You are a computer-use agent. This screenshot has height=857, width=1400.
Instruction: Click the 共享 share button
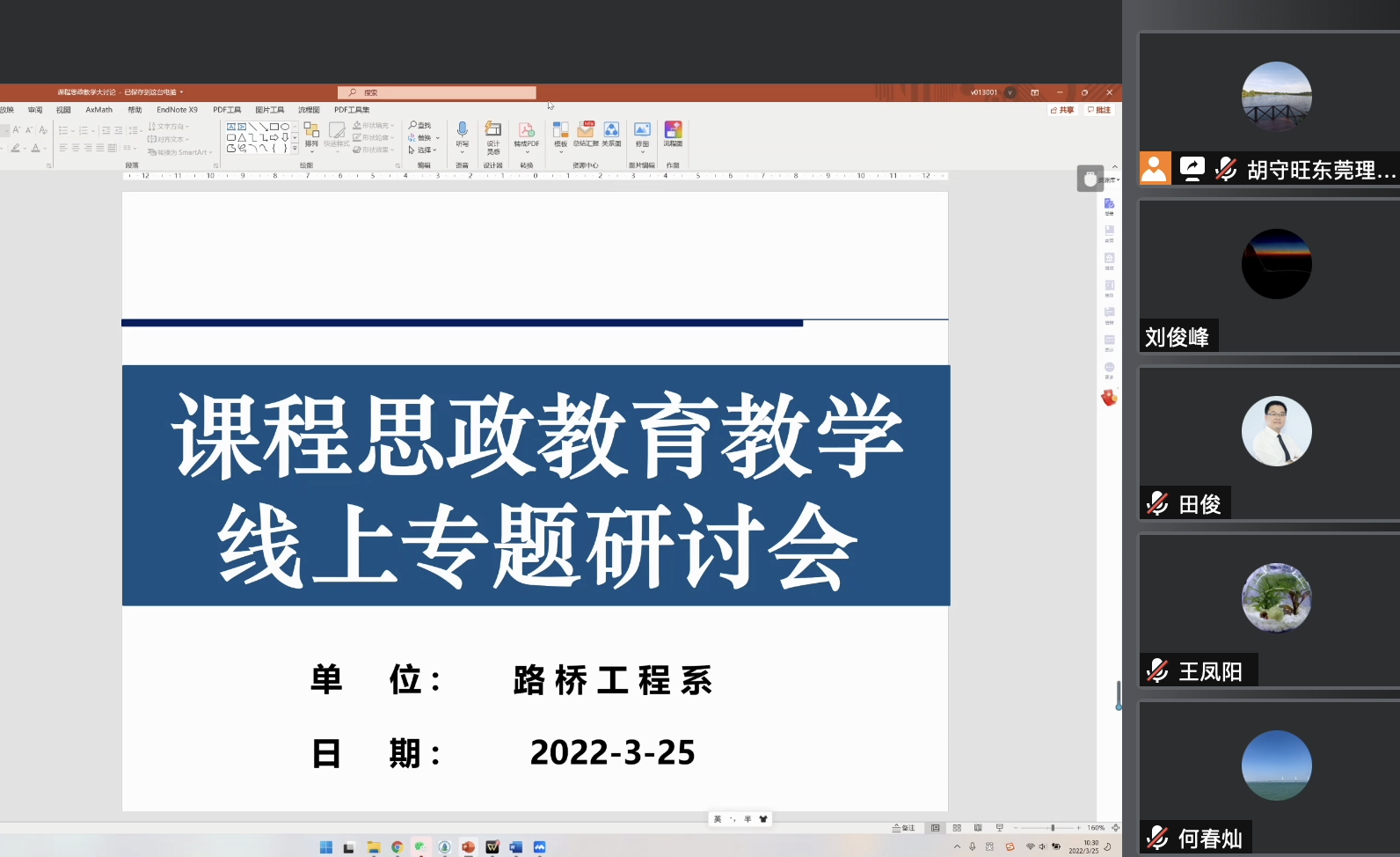1062,110
